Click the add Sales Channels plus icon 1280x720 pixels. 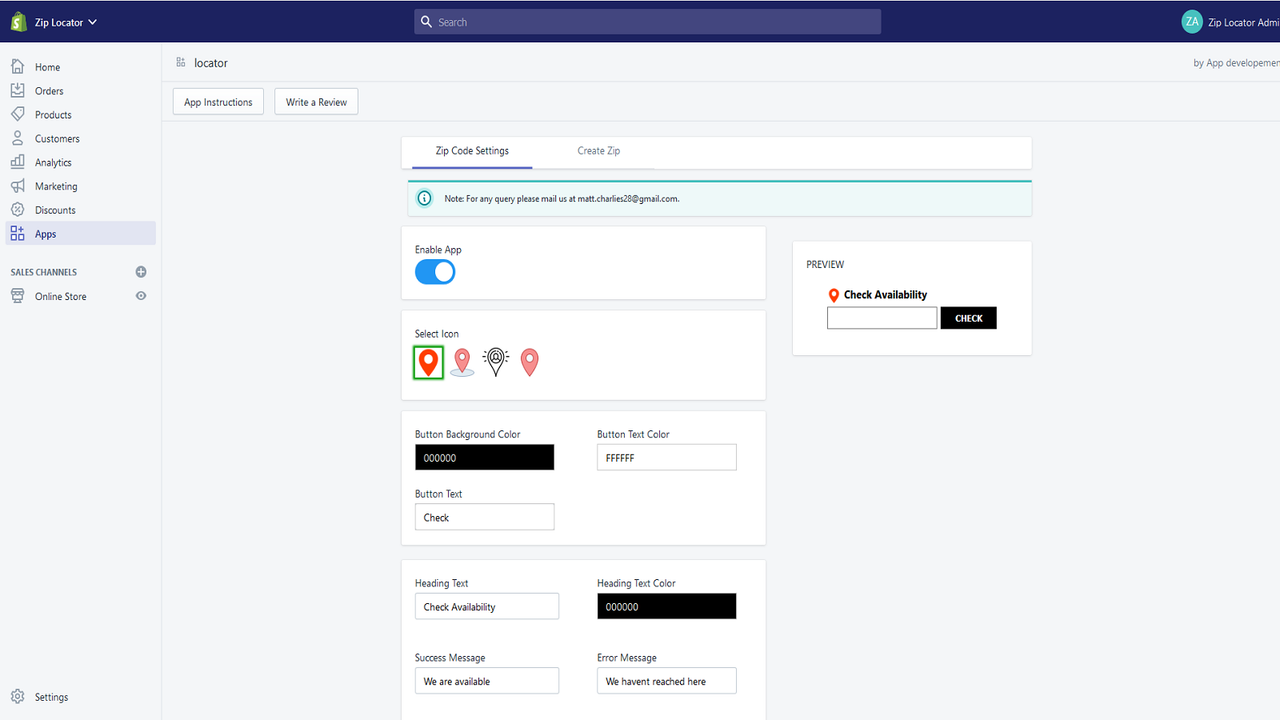141,271
